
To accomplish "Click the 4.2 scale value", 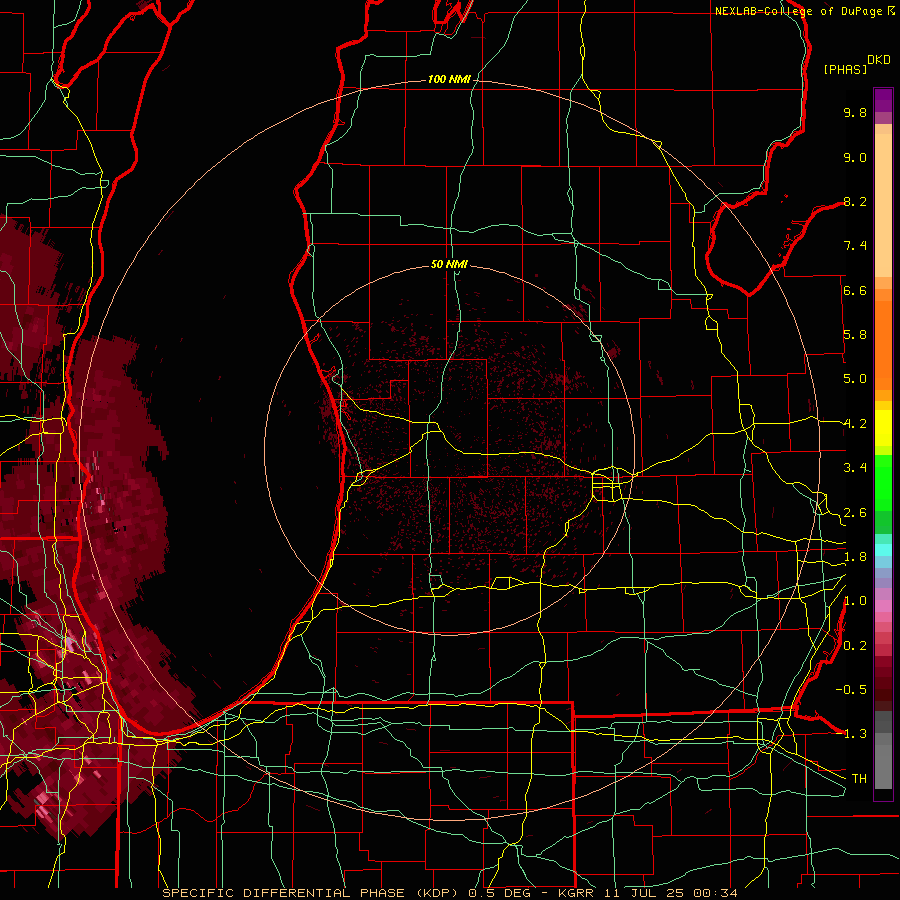I will (x=855, y=424).
